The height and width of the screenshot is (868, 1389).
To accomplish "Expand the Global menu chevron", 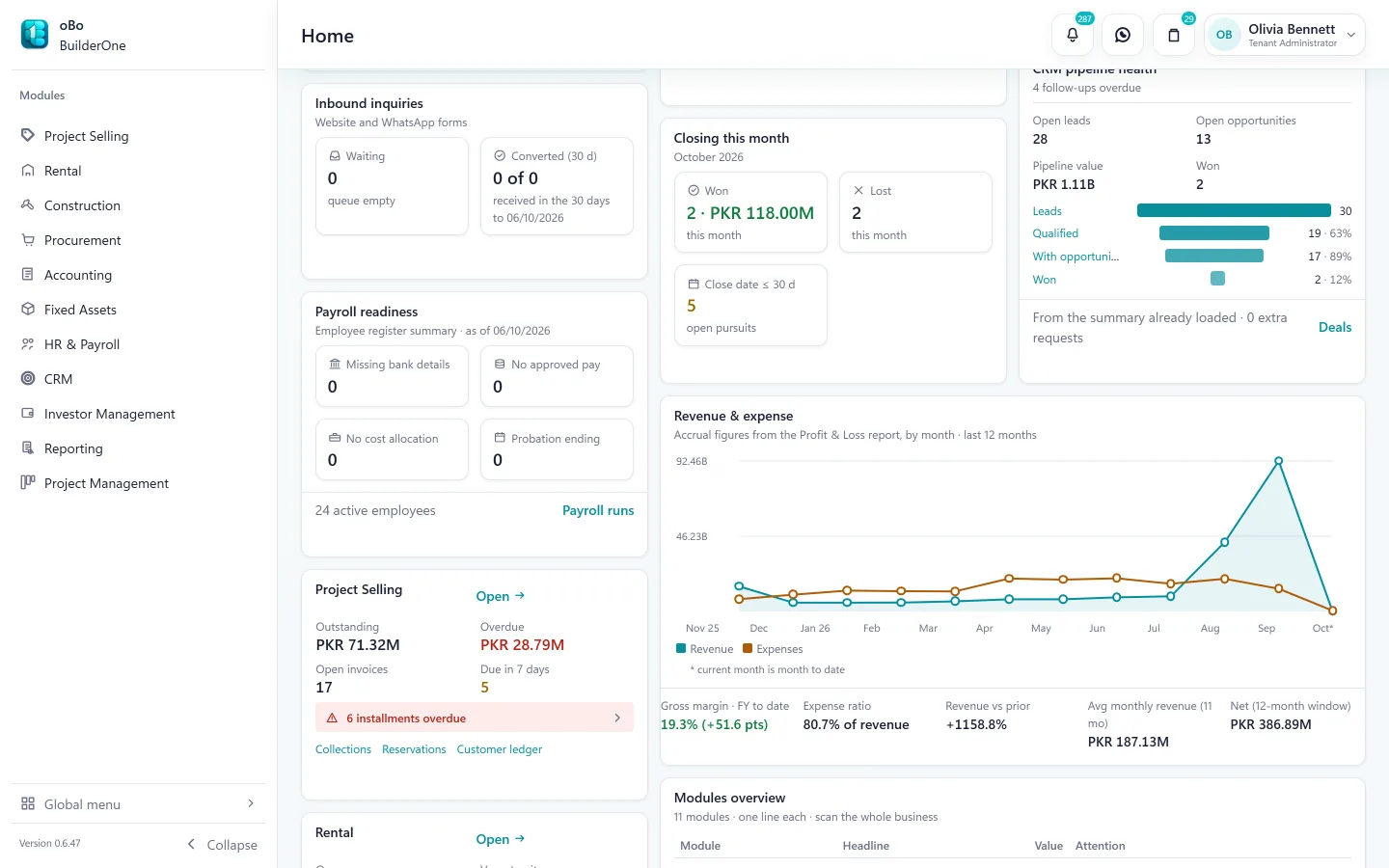I will (251, 803).
